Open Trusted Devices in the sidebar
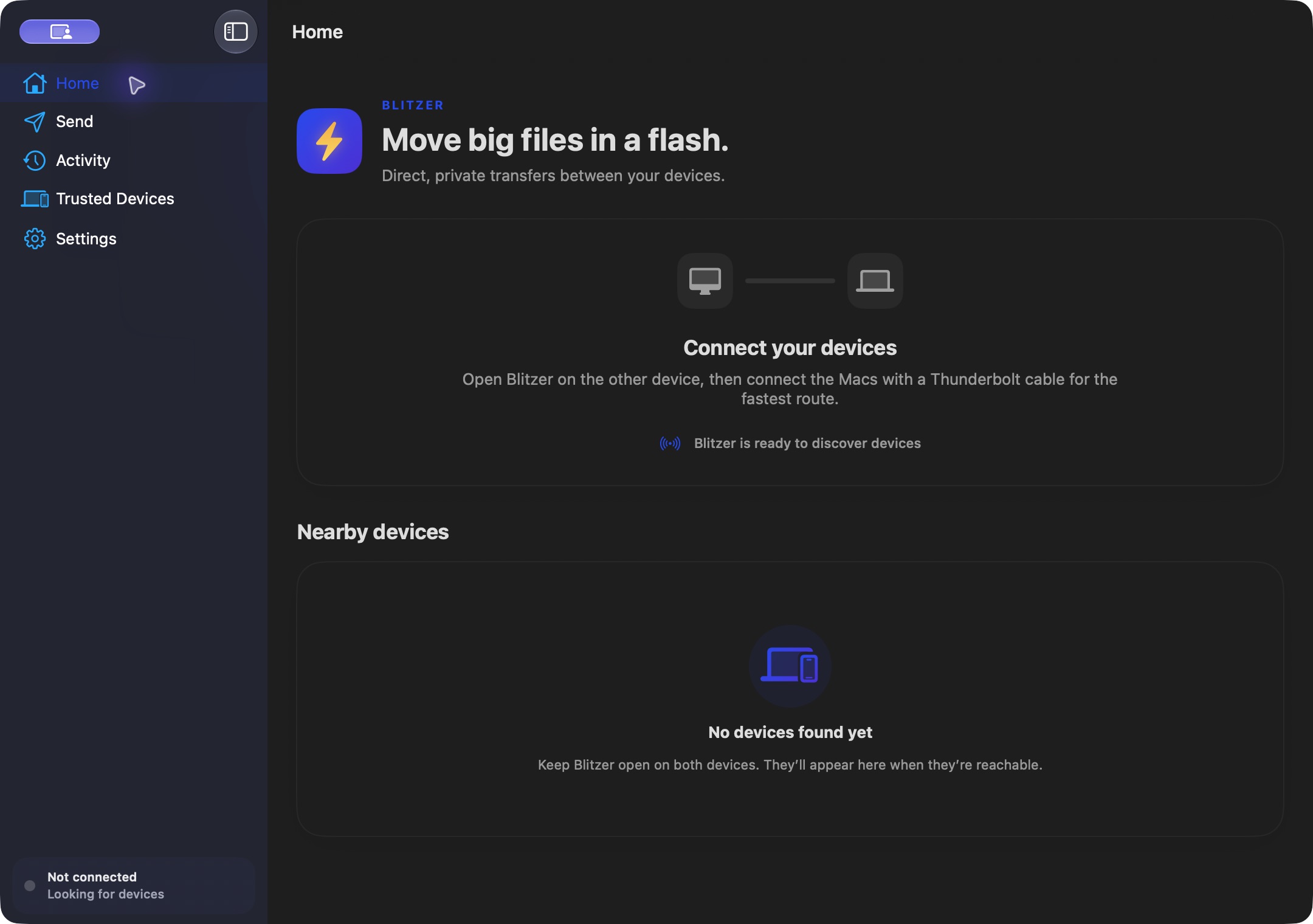The image size is (1313, 924). [x=134, y=199]
